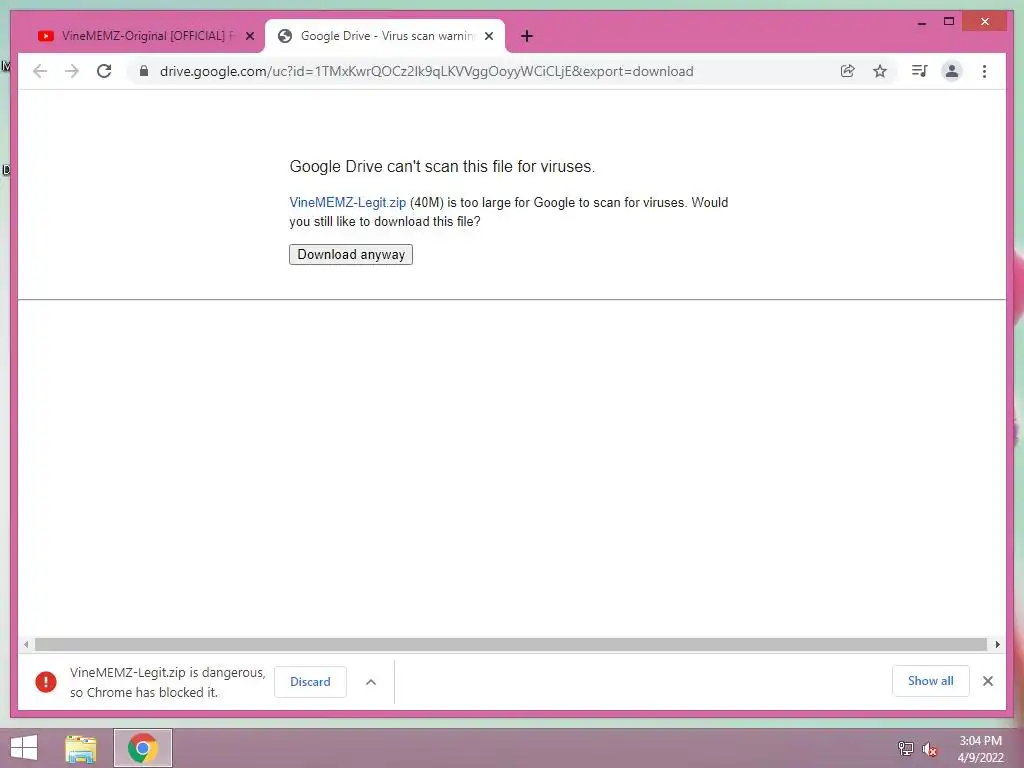Open the media control icon in the toolbar
This screenshot has width=1024, height=768.
tap(920, 71)
